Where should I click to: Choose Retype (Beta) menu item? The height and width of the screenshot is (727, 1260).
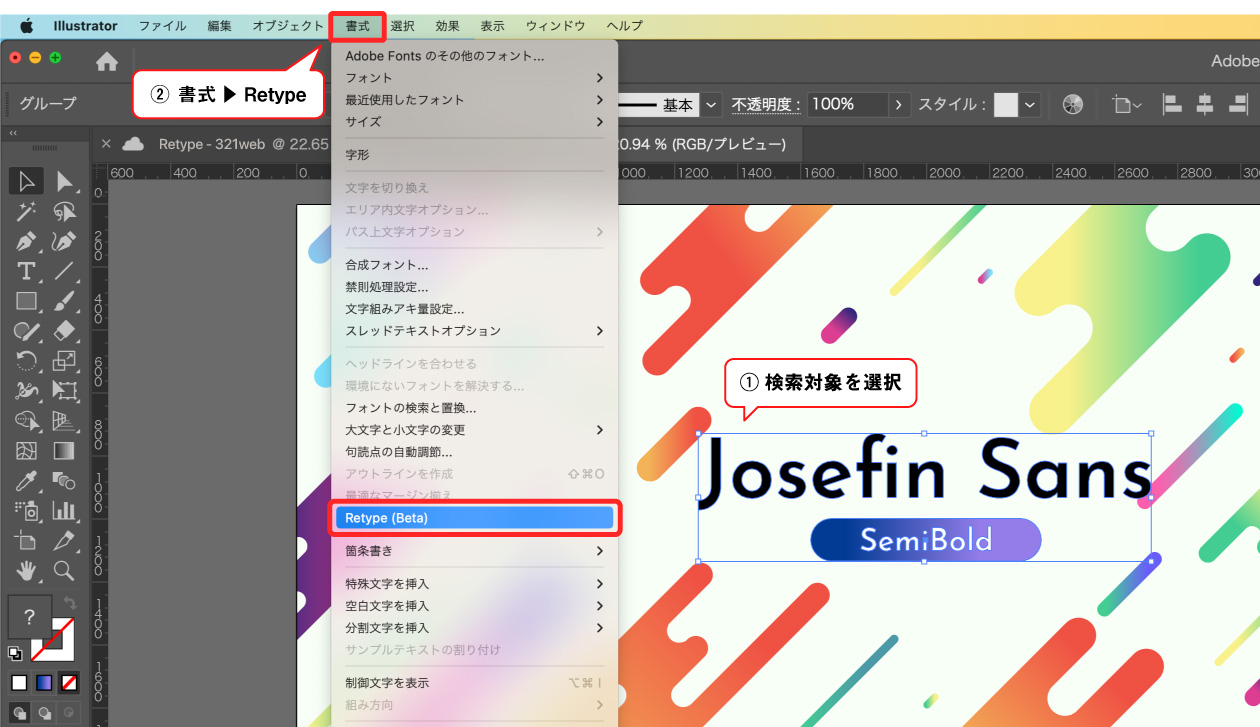[474, 518]
